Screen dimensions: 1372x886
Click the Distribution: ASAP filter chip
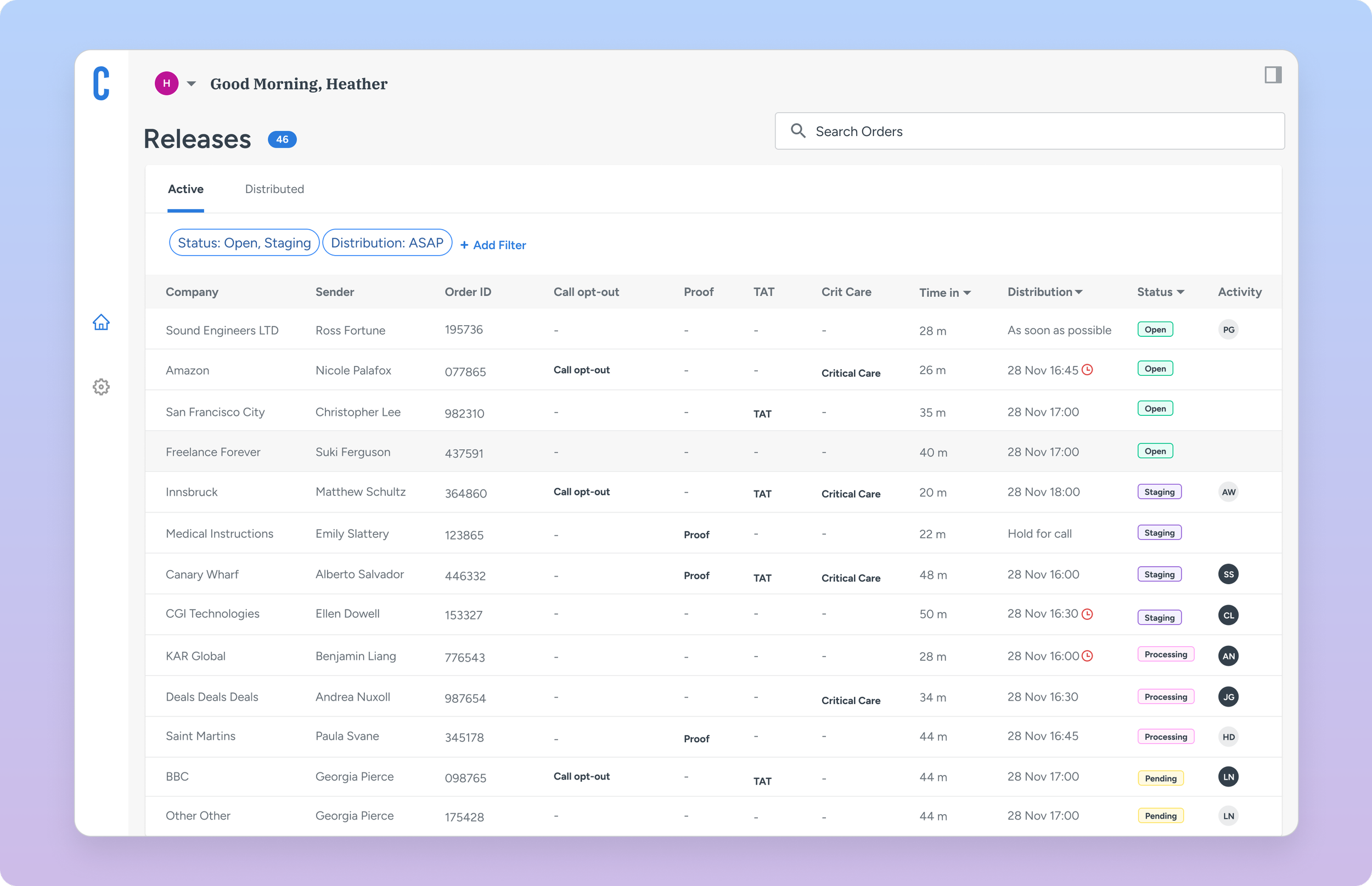tap(387, 243)
